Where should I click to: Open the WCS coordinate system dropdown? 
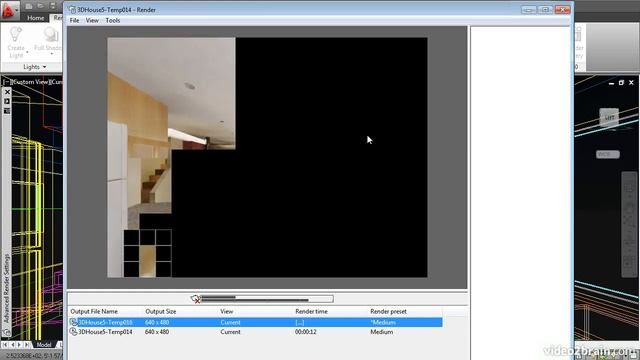tap(608, 154)
